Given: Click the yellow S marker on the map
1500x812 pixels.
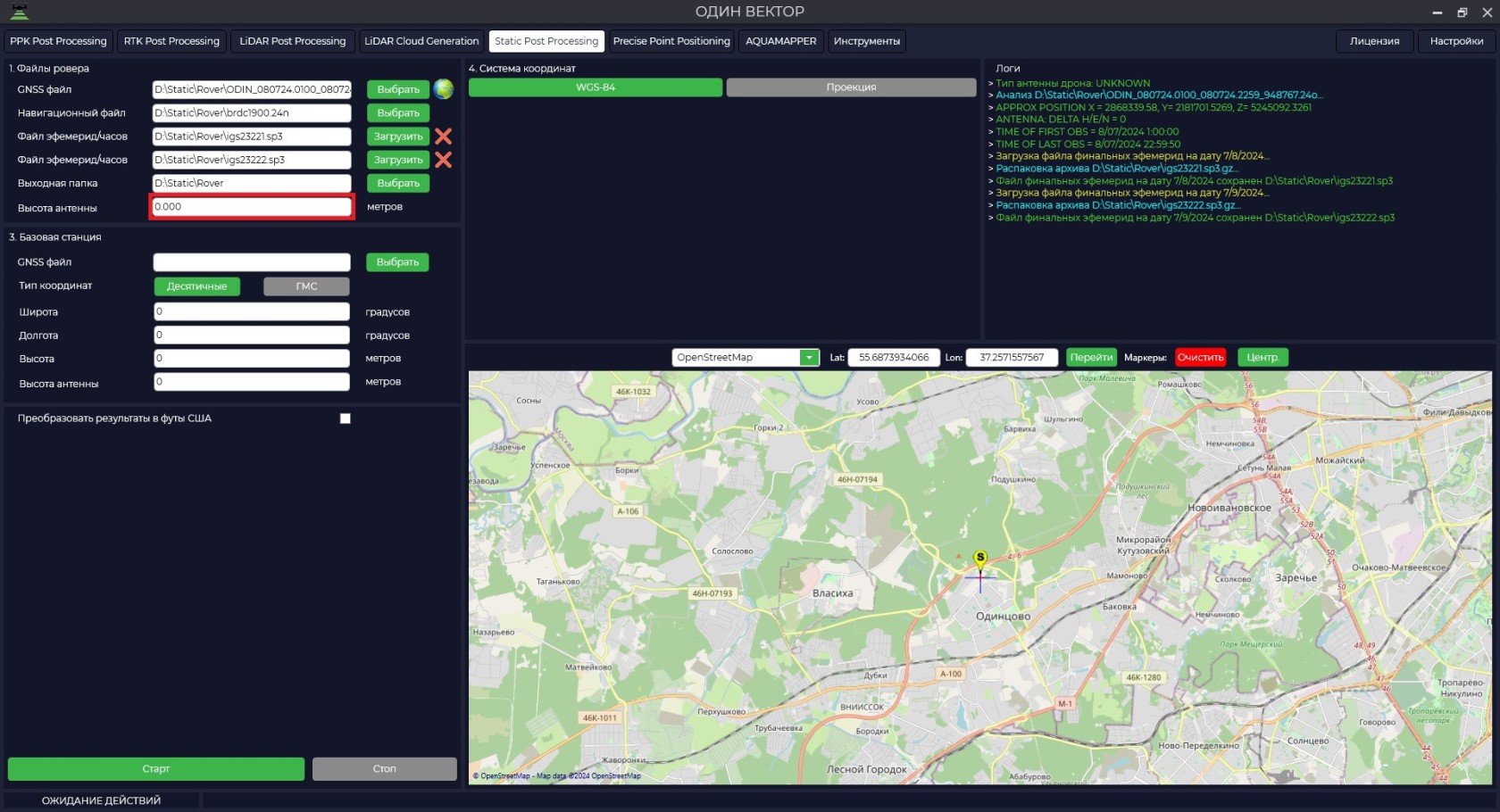Looking at the screenshot, I should coord(980,559).
